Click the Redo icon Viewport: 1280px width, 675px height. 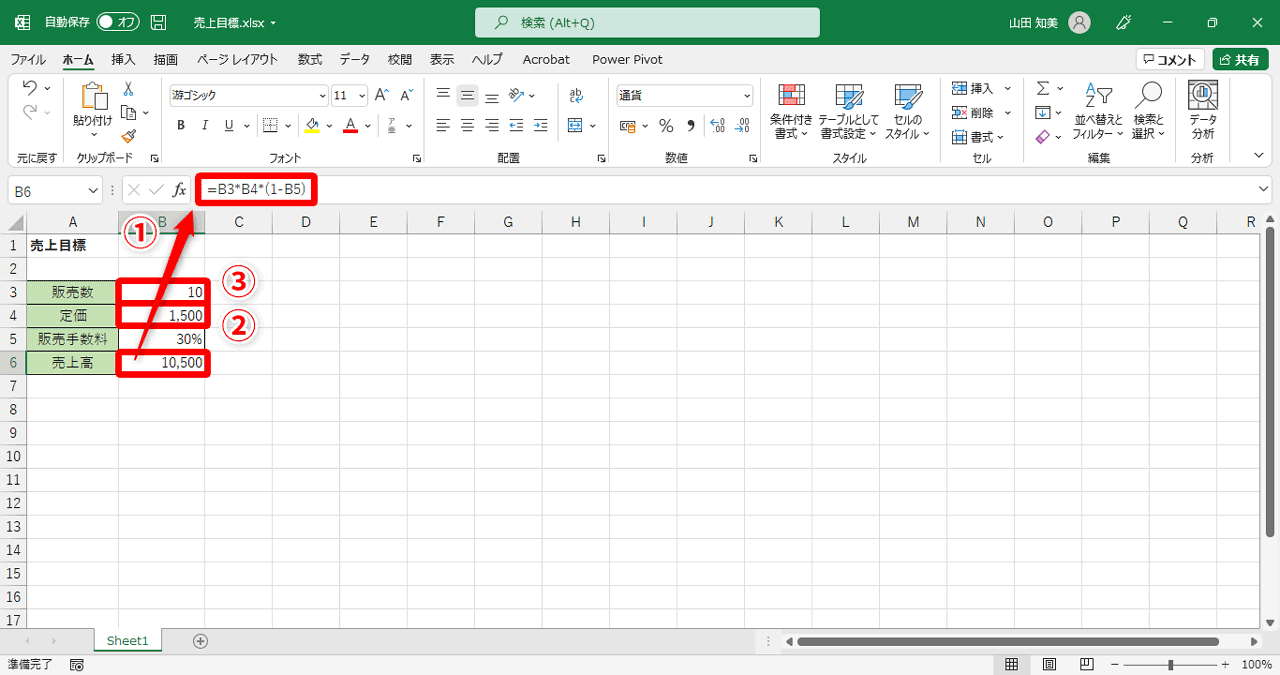click(30, 113)
